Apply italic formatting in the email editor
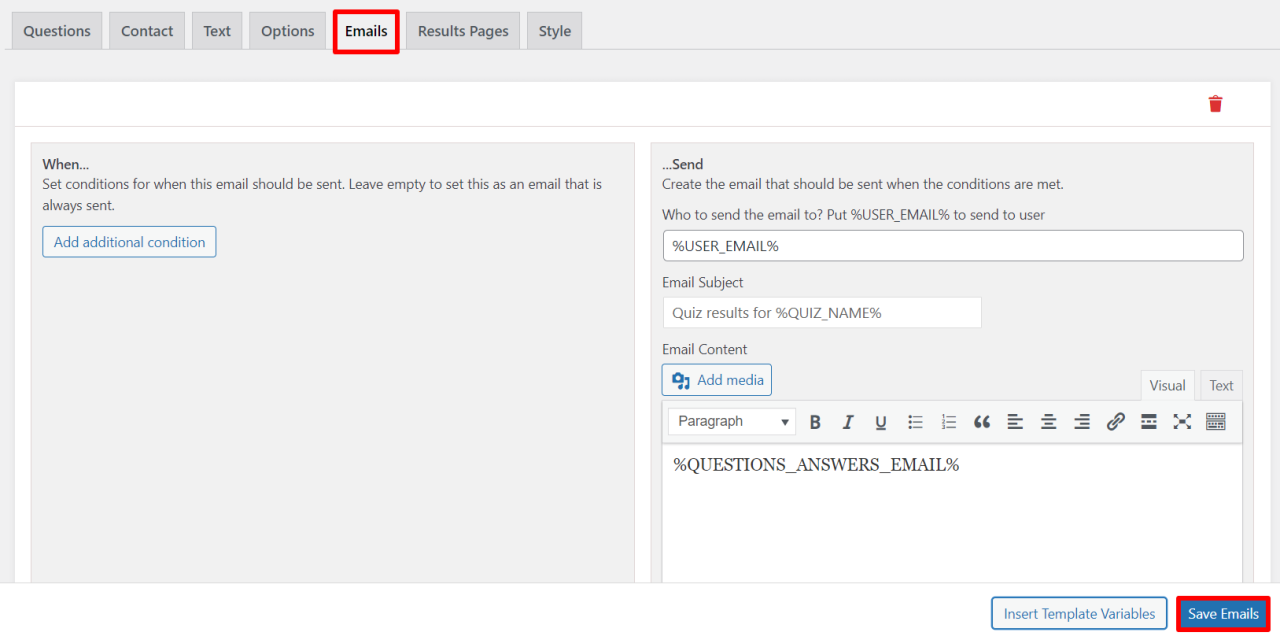The width and height of the screenshot is (1280, 636). click(x=848, y=422)
